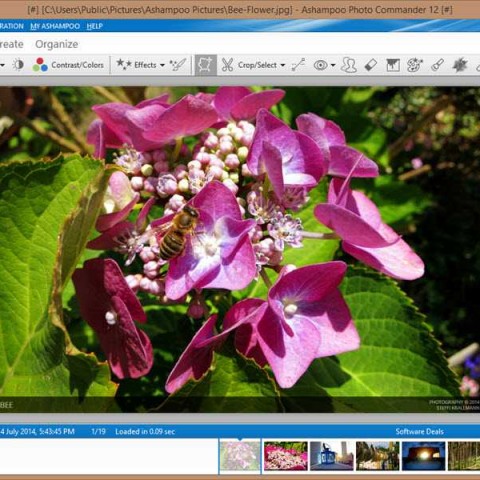Select the paint palette tool

(415, 65)
